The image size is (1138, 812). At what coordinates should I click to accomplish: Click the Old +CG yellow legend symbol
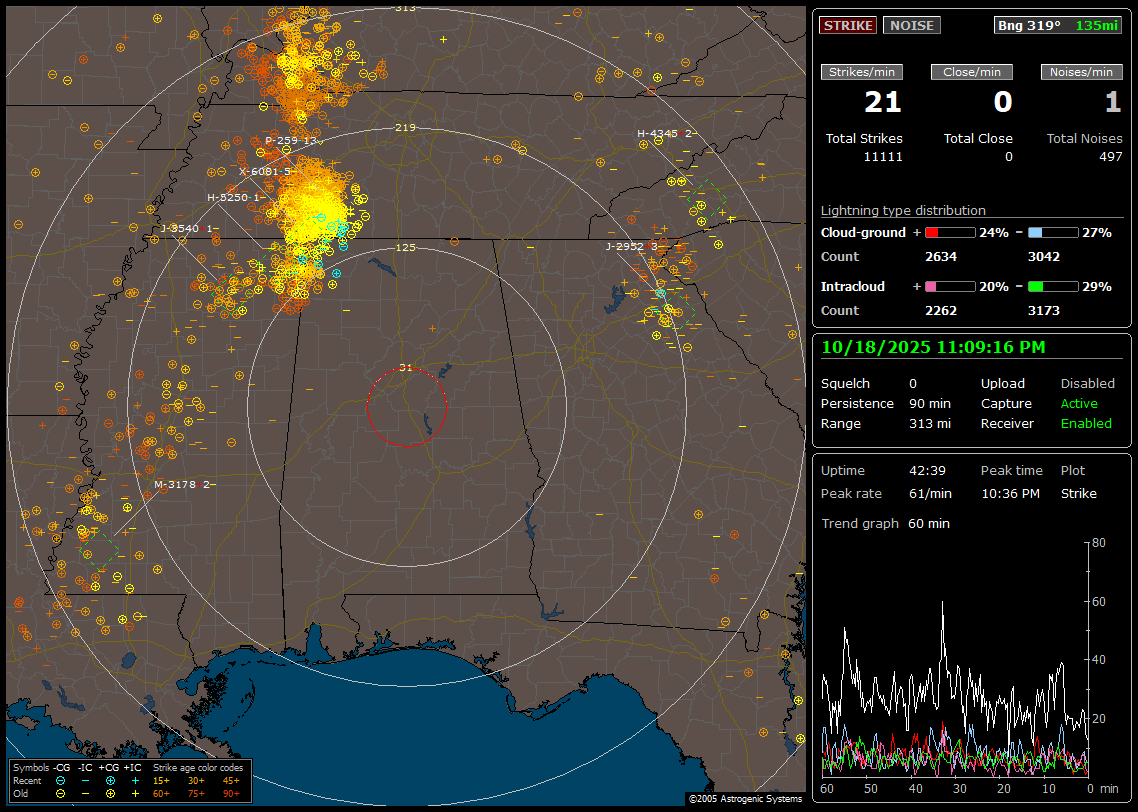click(110, 793)
